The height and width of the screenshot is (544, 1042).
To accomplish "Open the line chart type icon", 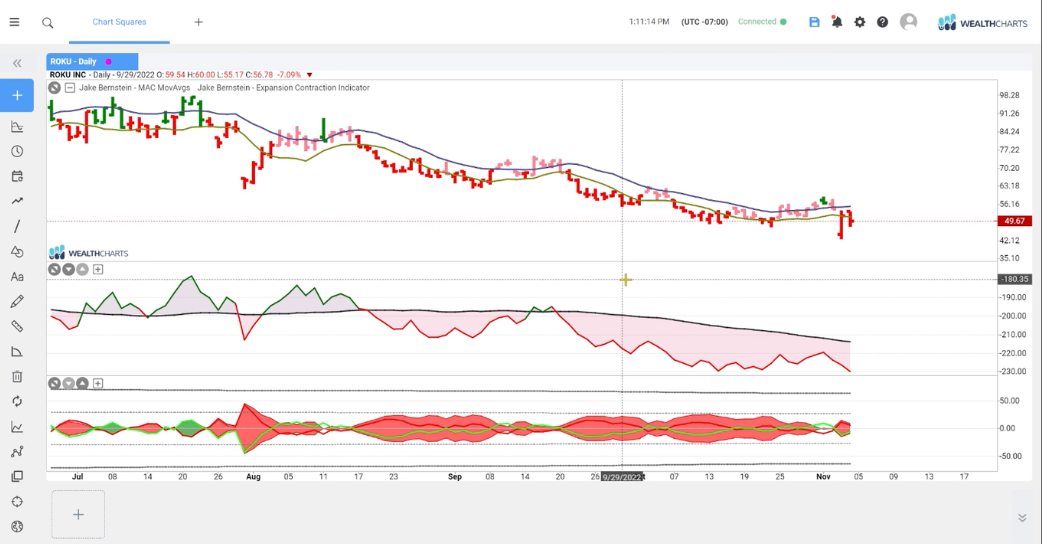I will pos(17,426).
